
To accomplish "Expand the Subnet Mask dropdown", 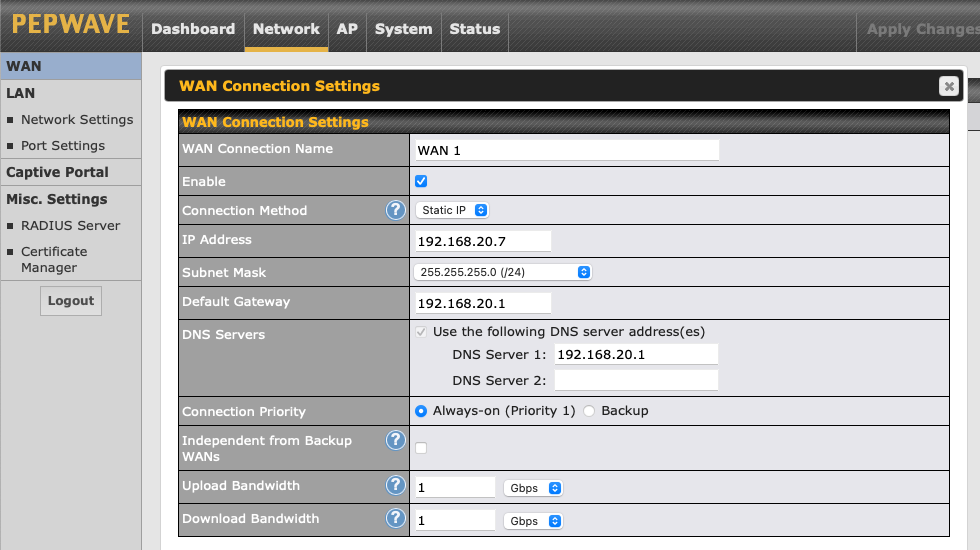I will tap(503, 272).
